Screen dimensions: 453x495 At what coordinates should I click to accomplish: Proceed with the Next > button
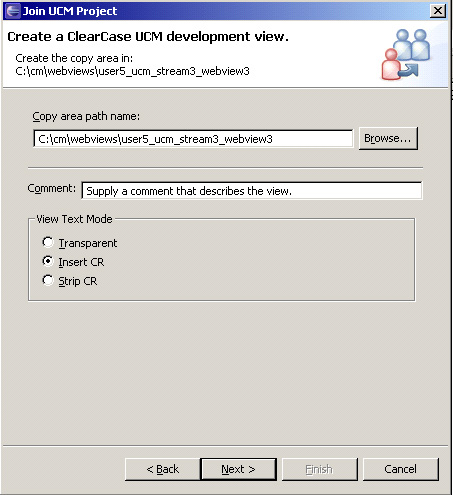[x=238, y=469]
